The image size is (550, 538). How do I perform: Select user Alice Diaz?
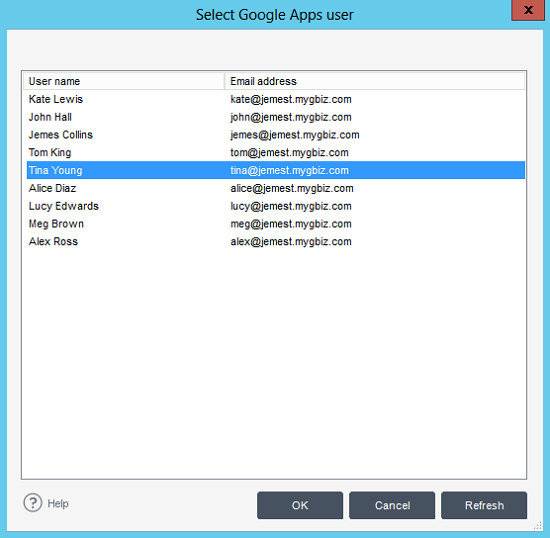52,188
